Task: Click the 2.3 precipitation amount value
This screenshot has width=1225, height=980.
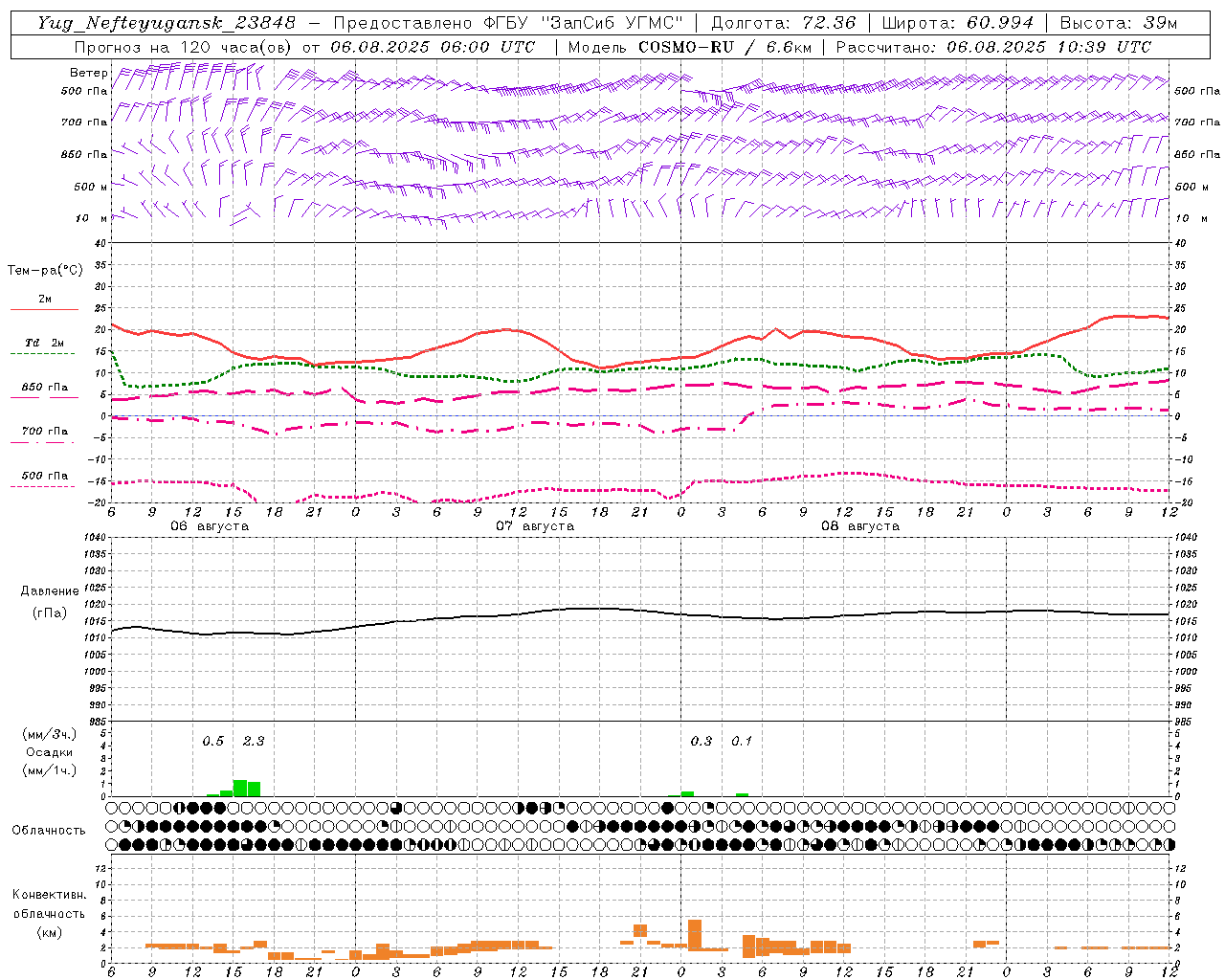Action: 254,741
